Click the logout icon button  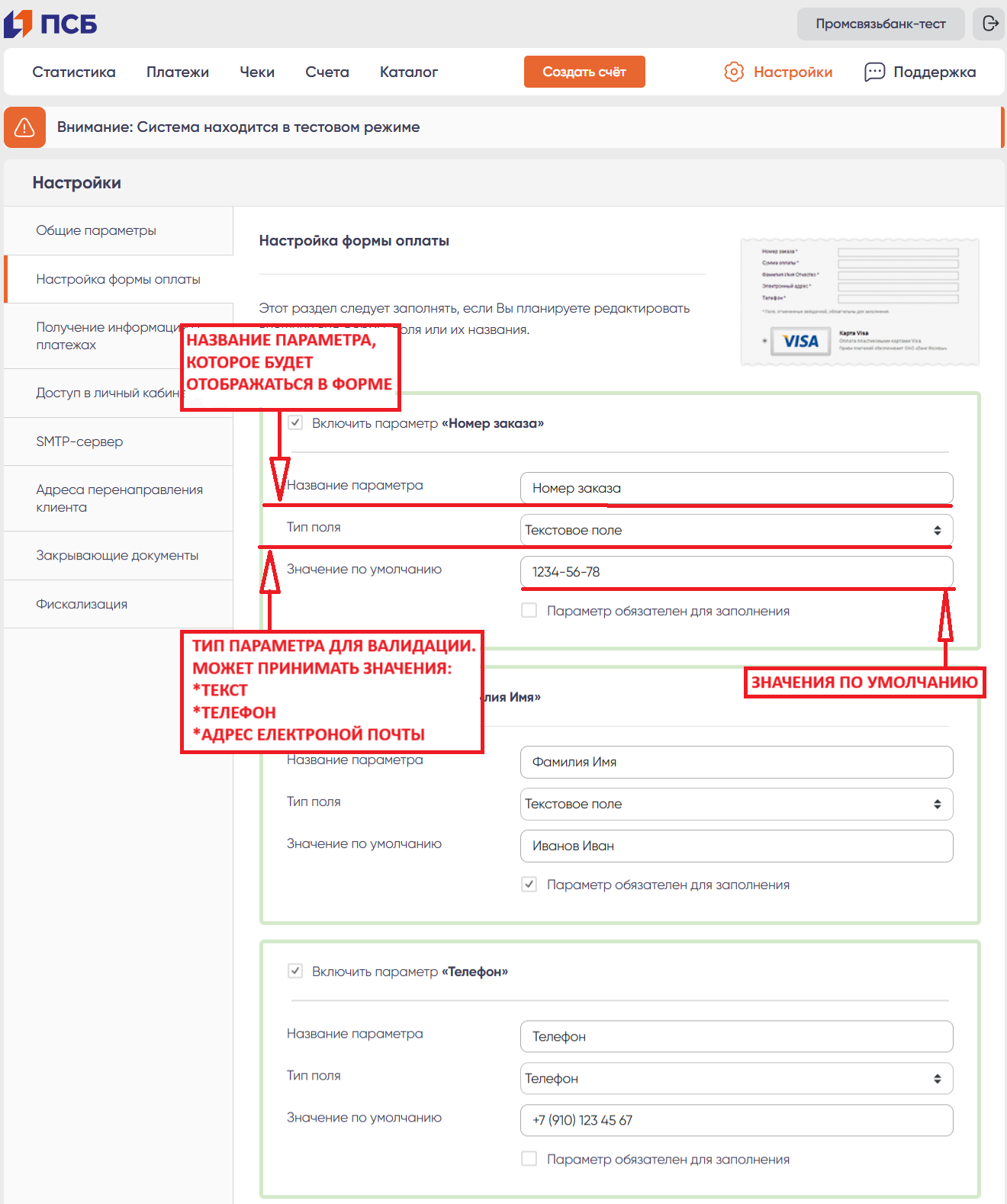point(989,24)
